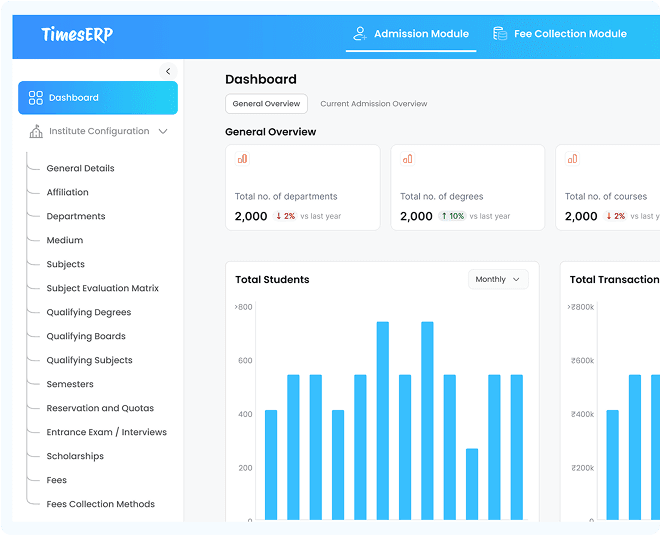Go to Subject Evaluation Matrix
The width and height of the screenshot is (660, 535).
click(x=102, y=288)
